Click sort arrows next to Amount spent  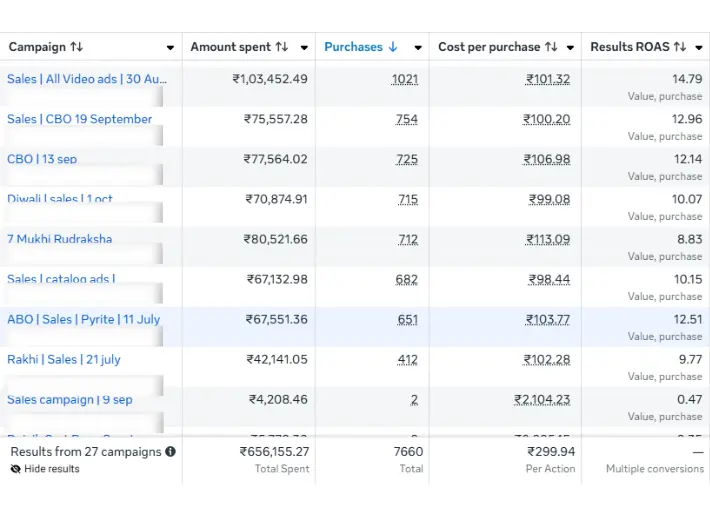(281, 47)
